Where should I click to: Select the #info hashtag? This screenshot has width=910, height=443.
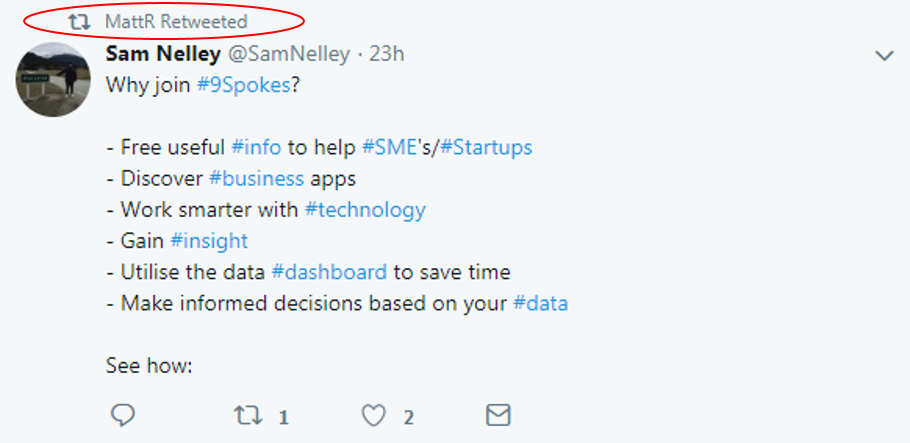pos(256,147)
